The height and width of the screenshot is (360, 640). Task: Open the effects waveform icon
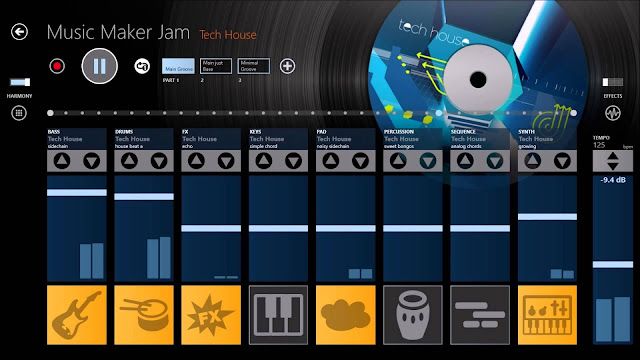coord(613,113)
